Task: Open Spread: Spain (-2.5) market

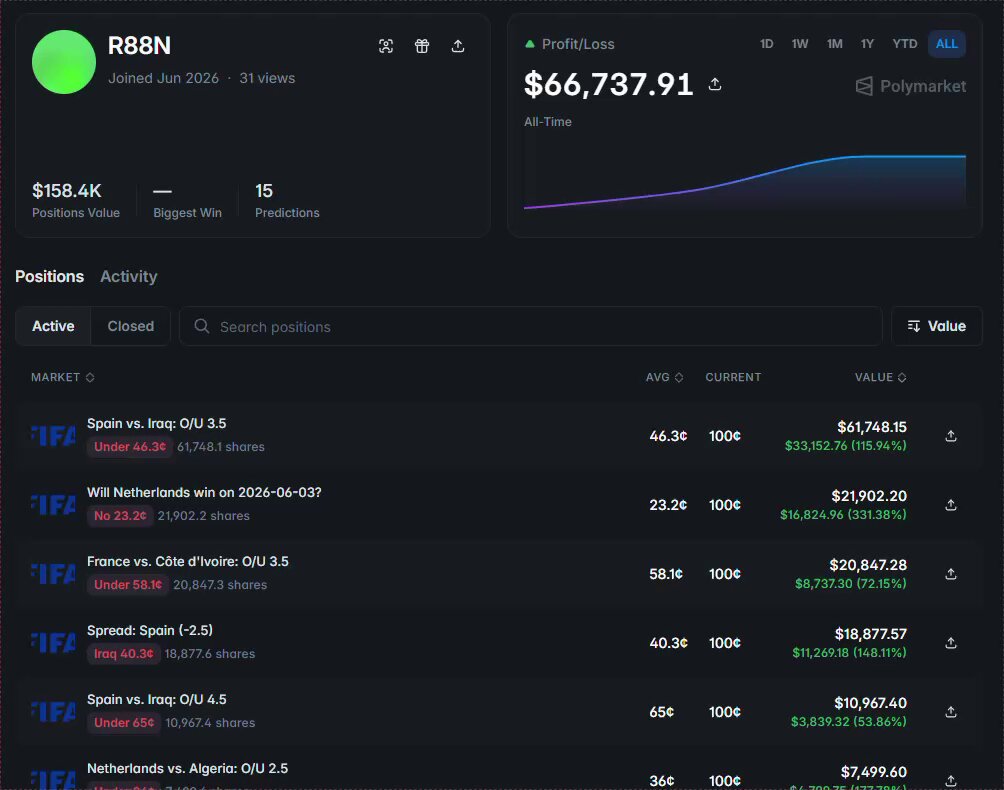Action: coord(150,631)
